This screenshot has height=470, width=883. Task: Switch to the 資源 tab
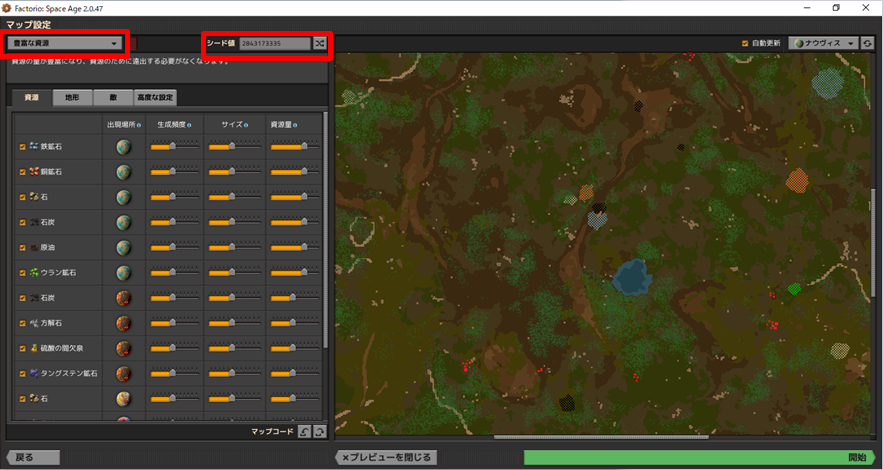click(32, 97)
